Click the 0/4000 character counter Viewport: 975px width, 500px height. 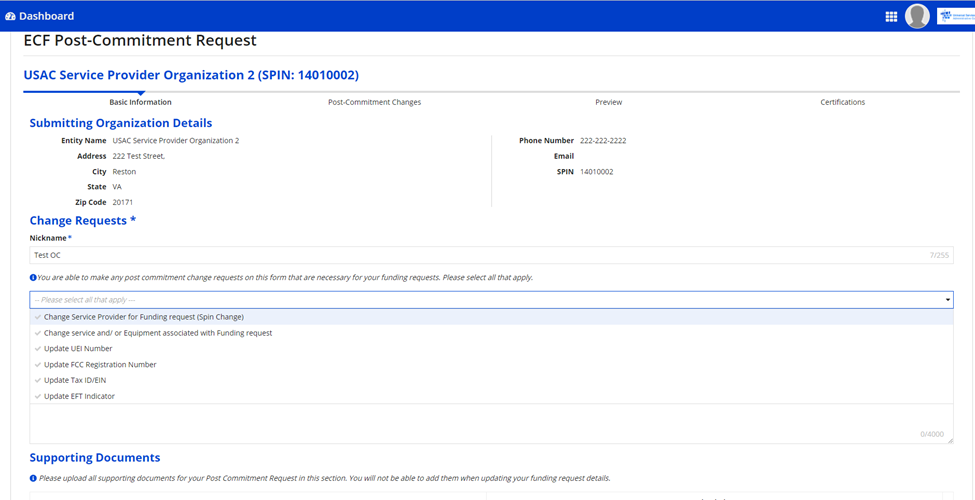pyautogui.click(x=932, y=434)
